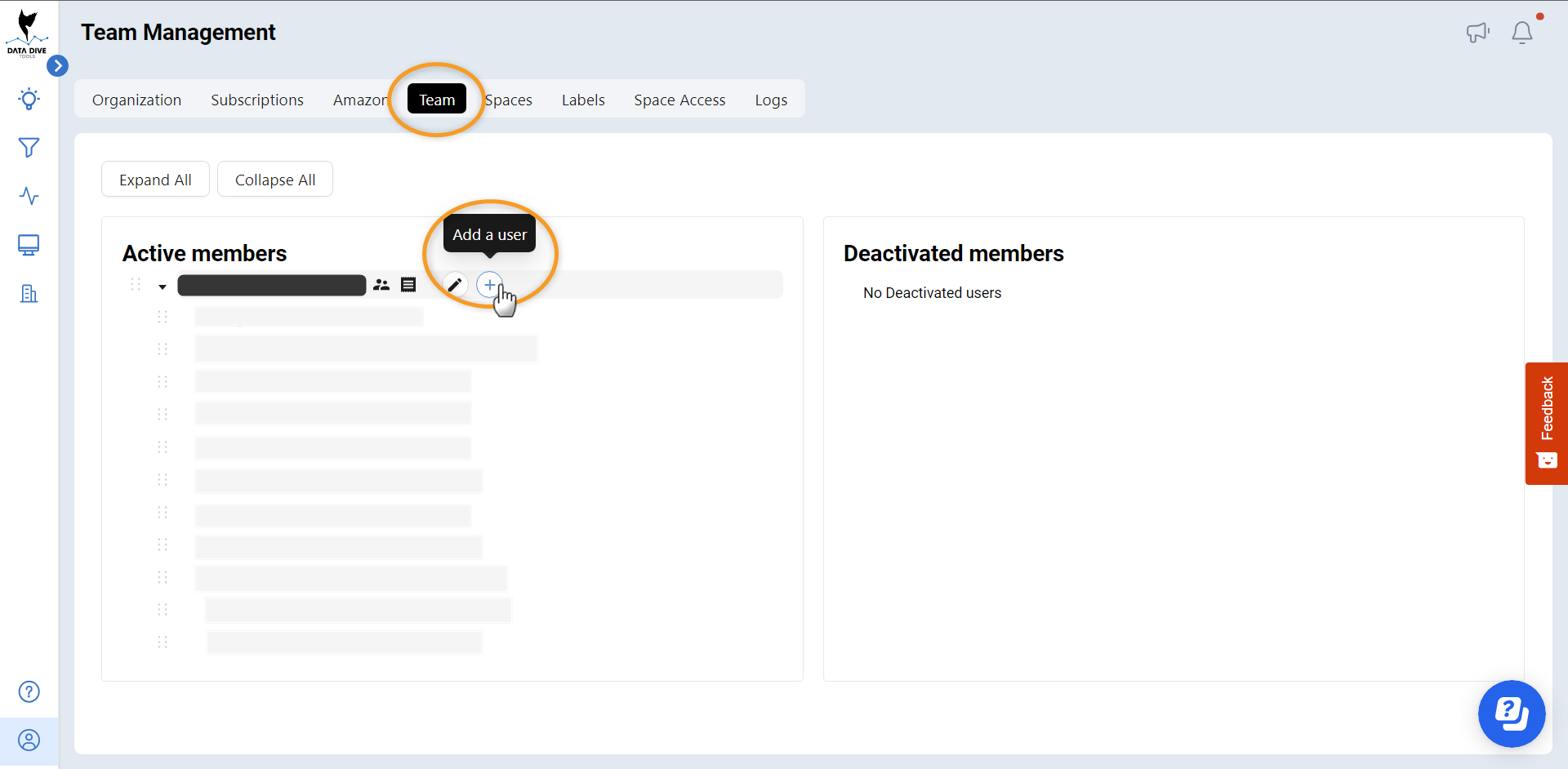Collapse the top team node with the triangle

tap(163, 287)
